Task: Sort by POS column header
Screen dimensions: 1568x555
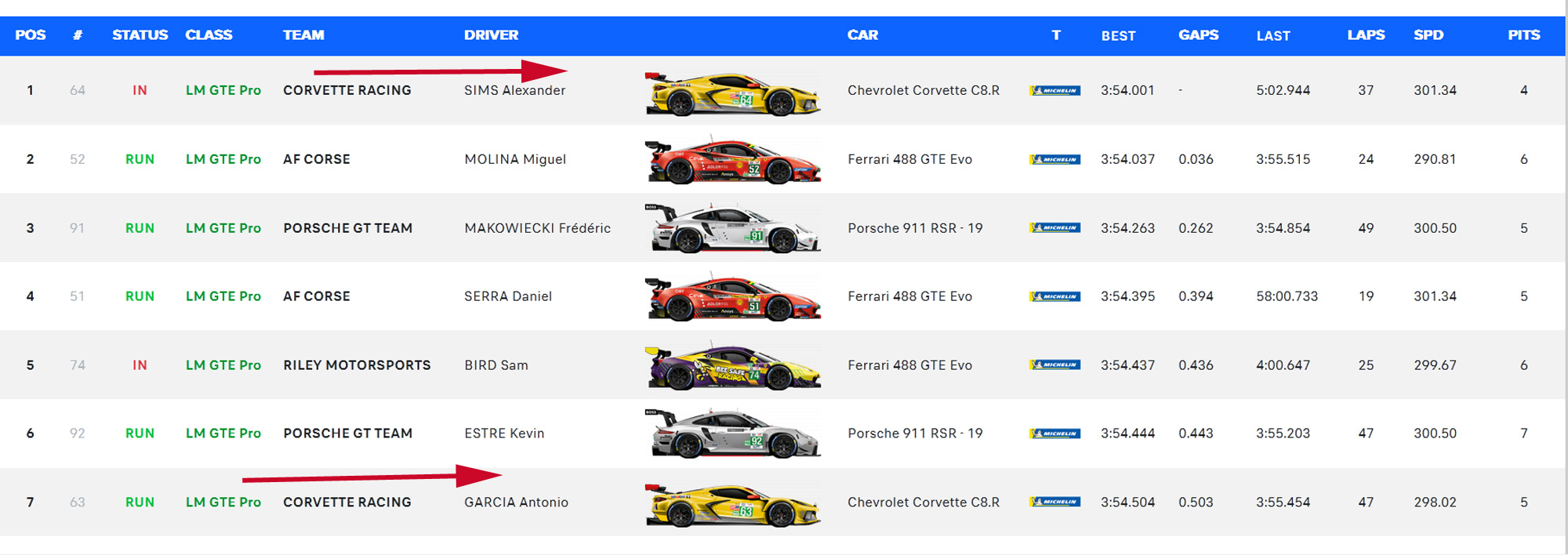Action: coord(31,35)
